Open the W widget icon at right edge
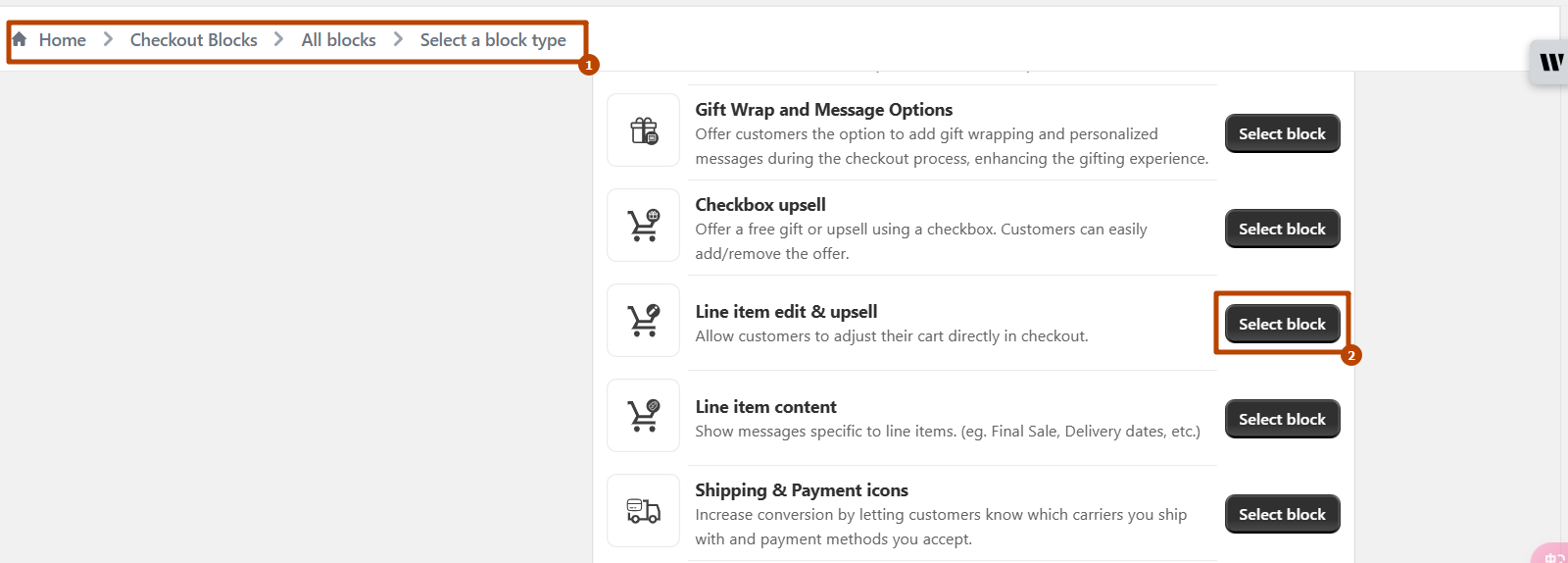Screen dimensions: 1568x563 click(x=1550, y=62)
